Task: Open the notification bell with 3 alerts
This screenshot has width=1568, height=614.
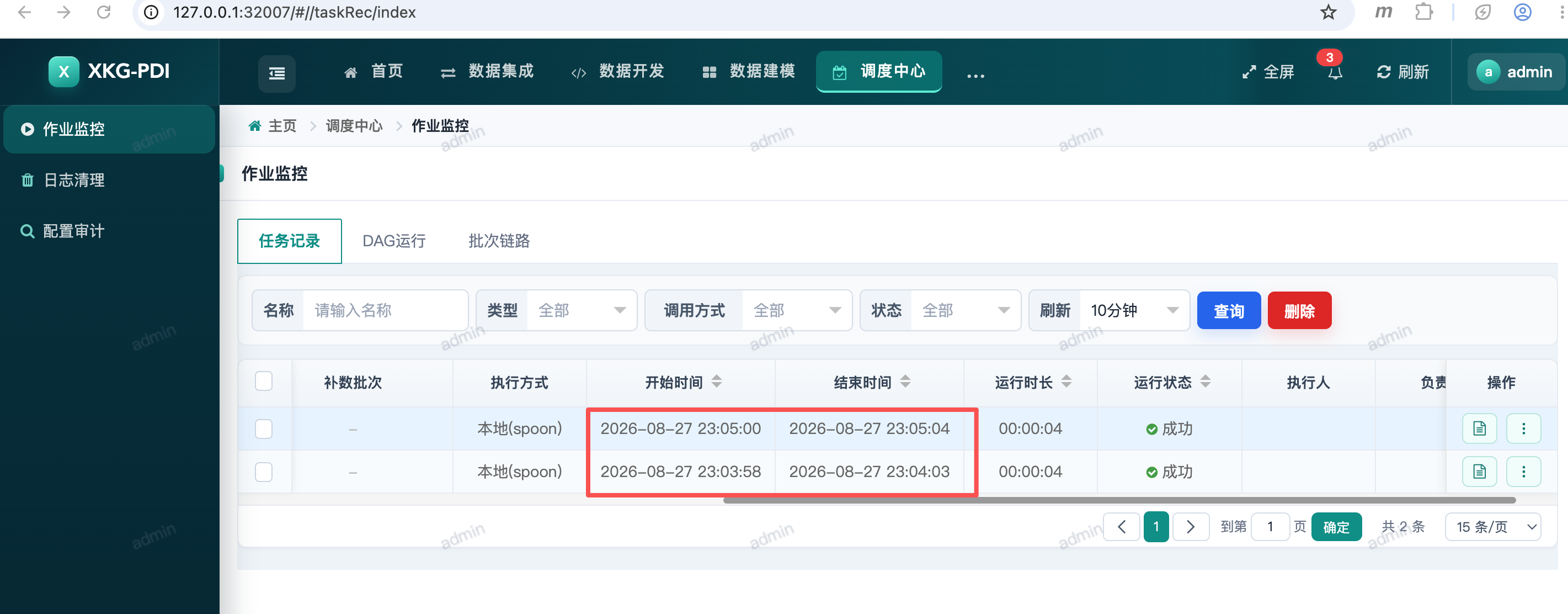Action: click(x=1334, y=71)
